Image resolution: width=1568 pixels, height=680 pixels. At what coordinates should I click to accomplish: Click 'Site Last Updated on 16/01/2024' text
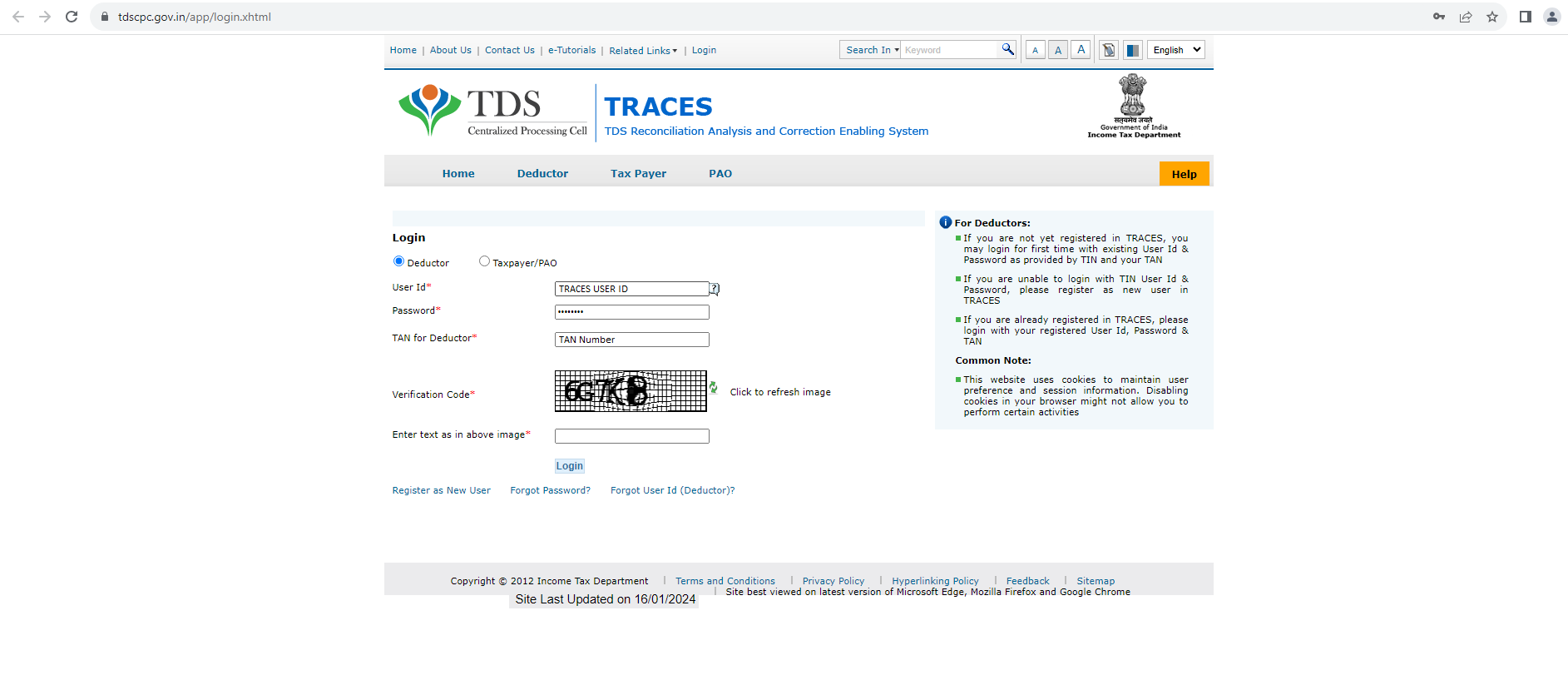tap(606, 599)
